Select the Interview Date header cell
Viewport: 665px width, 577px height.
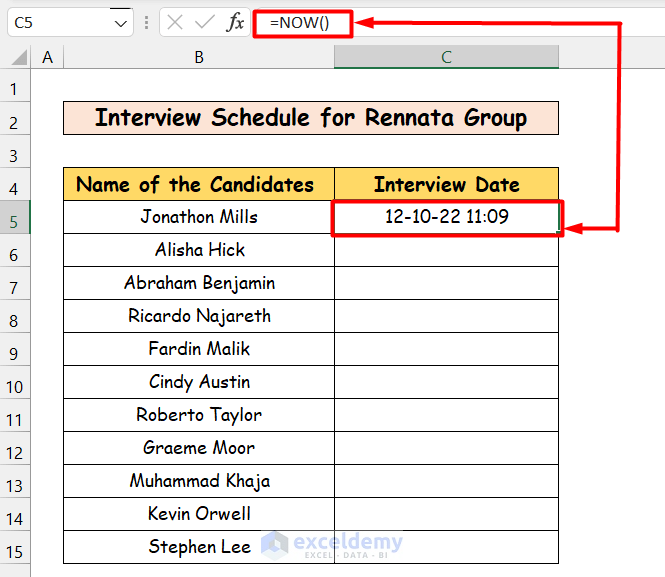[446, 184]
